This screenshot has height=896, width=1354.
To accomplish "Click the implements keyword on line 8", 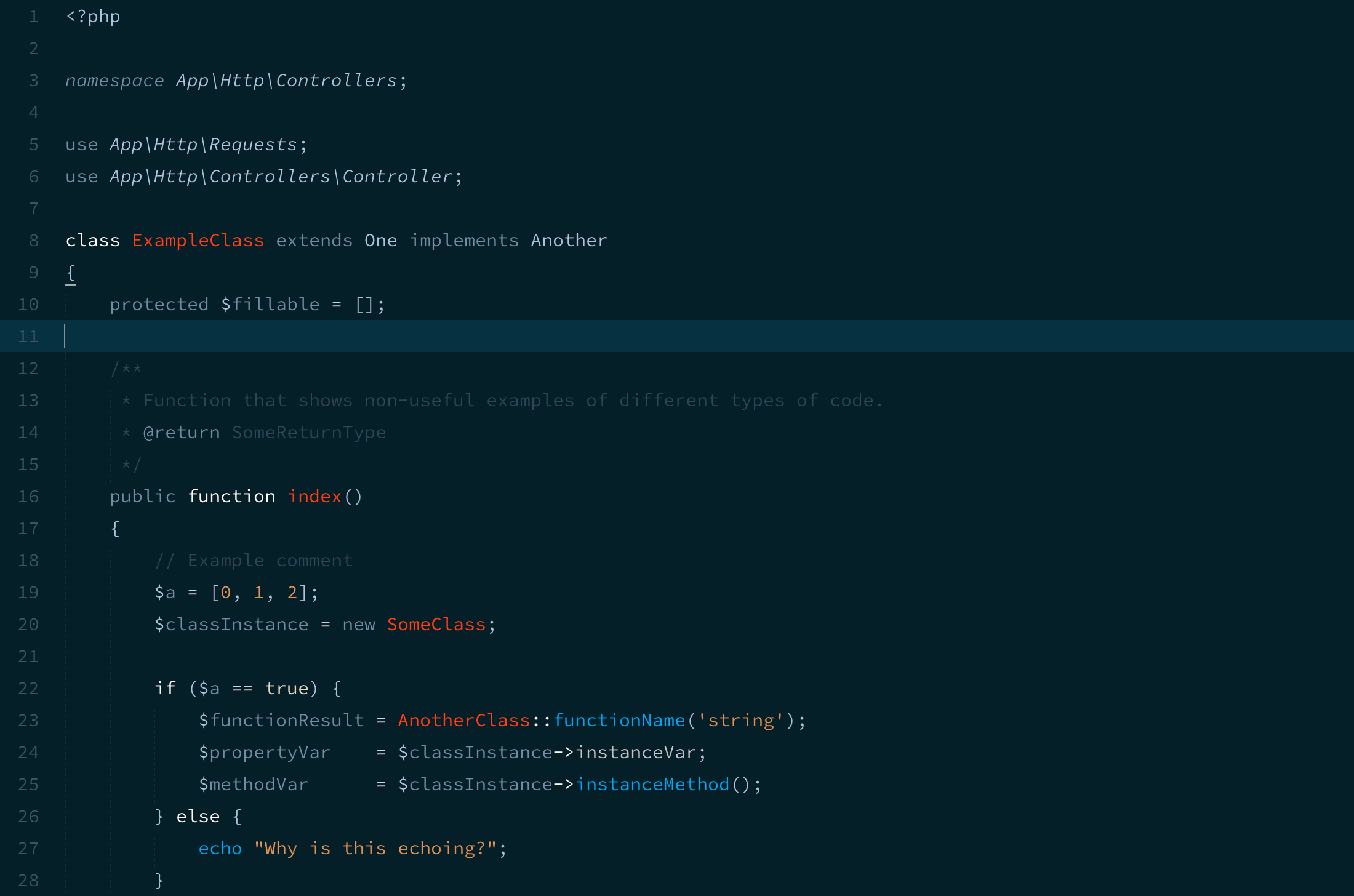I will point(464,241).
